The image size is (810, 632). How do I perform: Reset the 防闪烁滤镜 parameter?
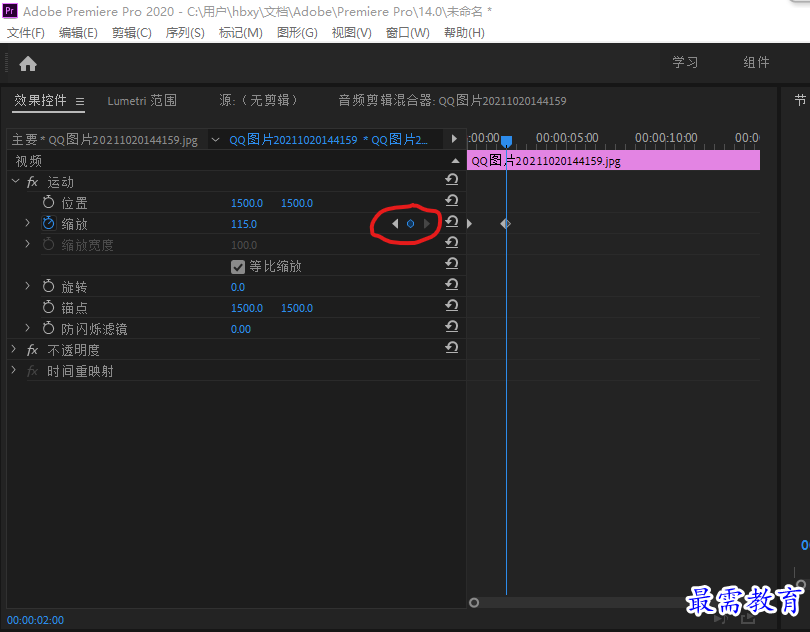click(x=451, y=326)
